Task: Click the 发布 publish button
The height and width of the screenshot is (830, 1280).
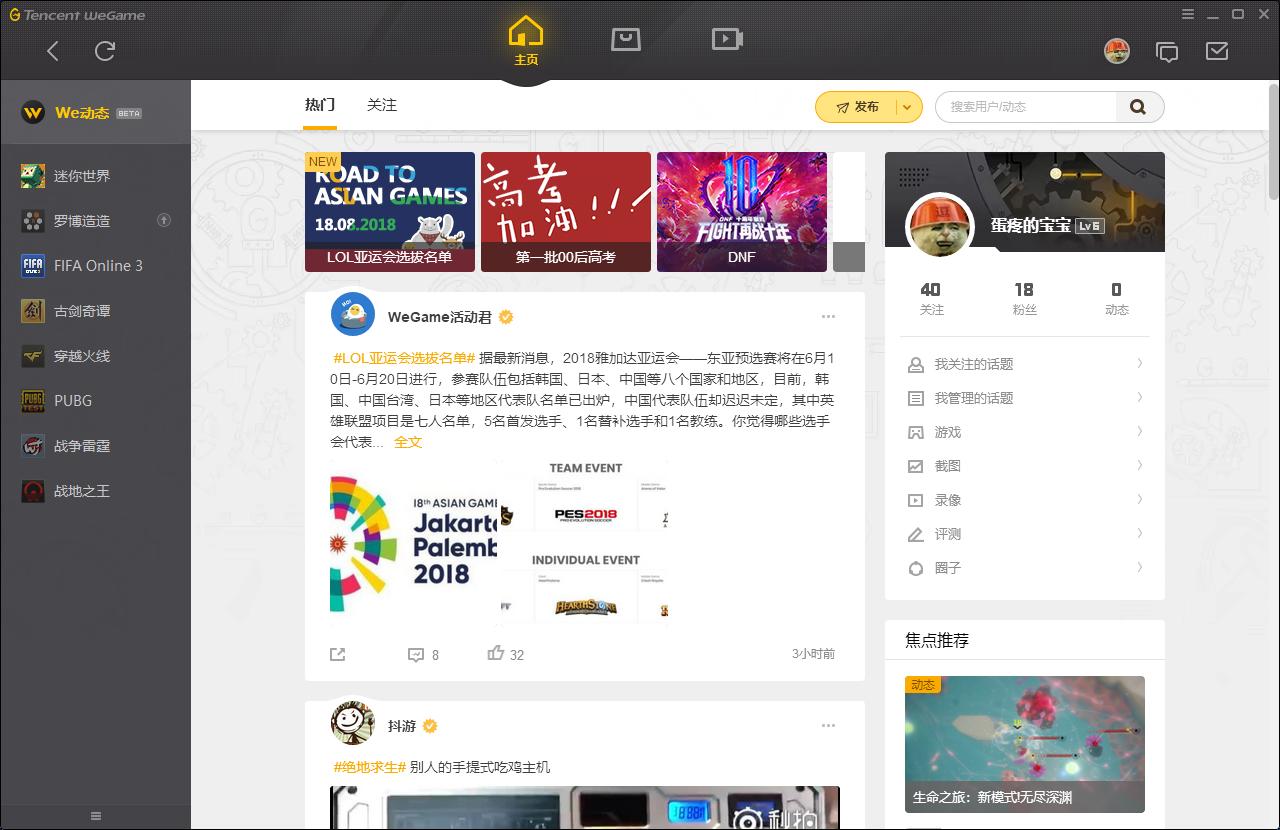Action: (x=857, y=107)
